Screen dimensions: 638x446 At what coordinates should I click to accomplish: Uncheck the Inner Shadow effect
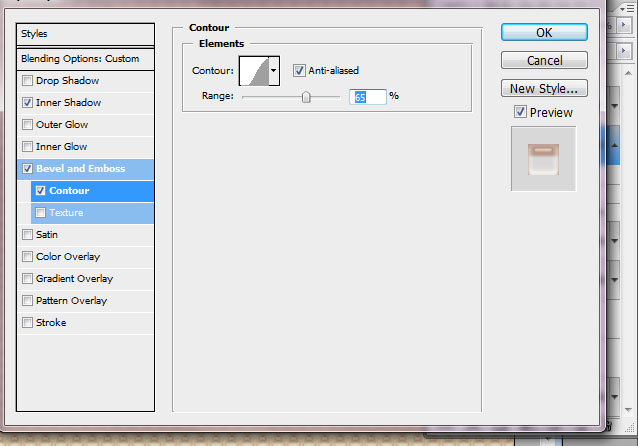28,103
